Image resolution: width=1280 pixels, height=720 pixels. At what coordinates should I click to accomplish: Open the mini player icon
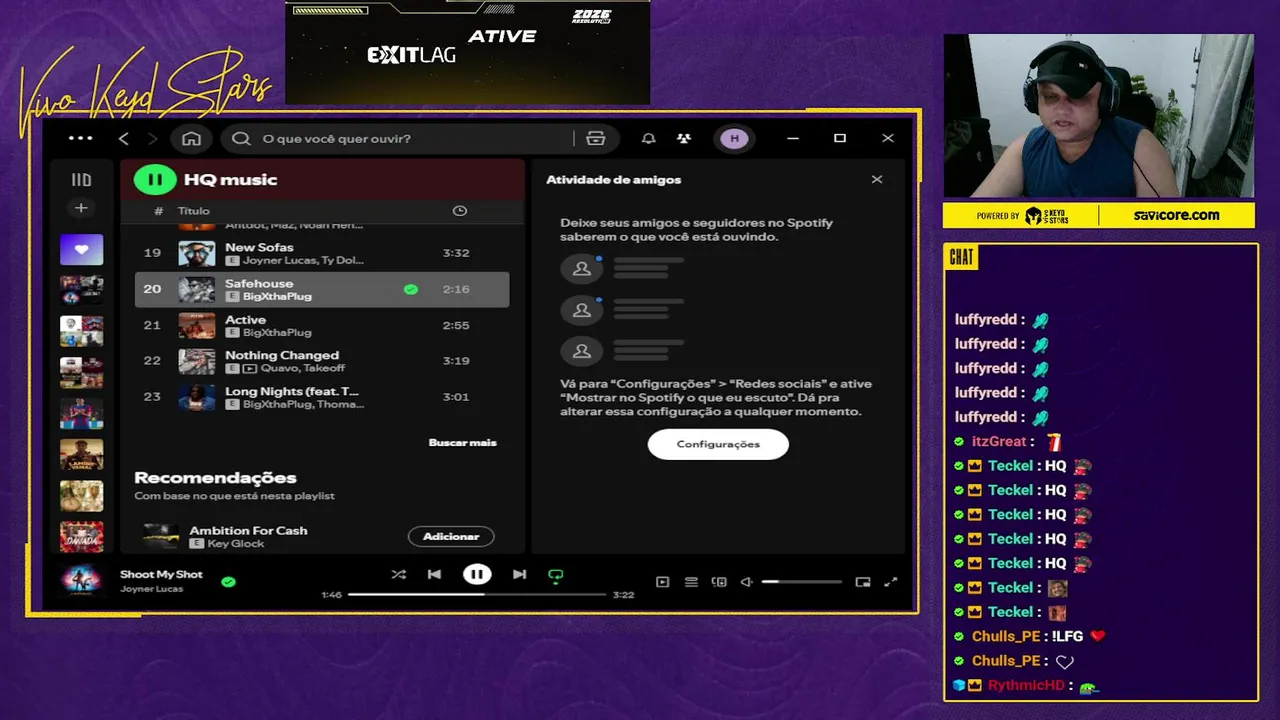pyautogui.click(x=863, y=582)
